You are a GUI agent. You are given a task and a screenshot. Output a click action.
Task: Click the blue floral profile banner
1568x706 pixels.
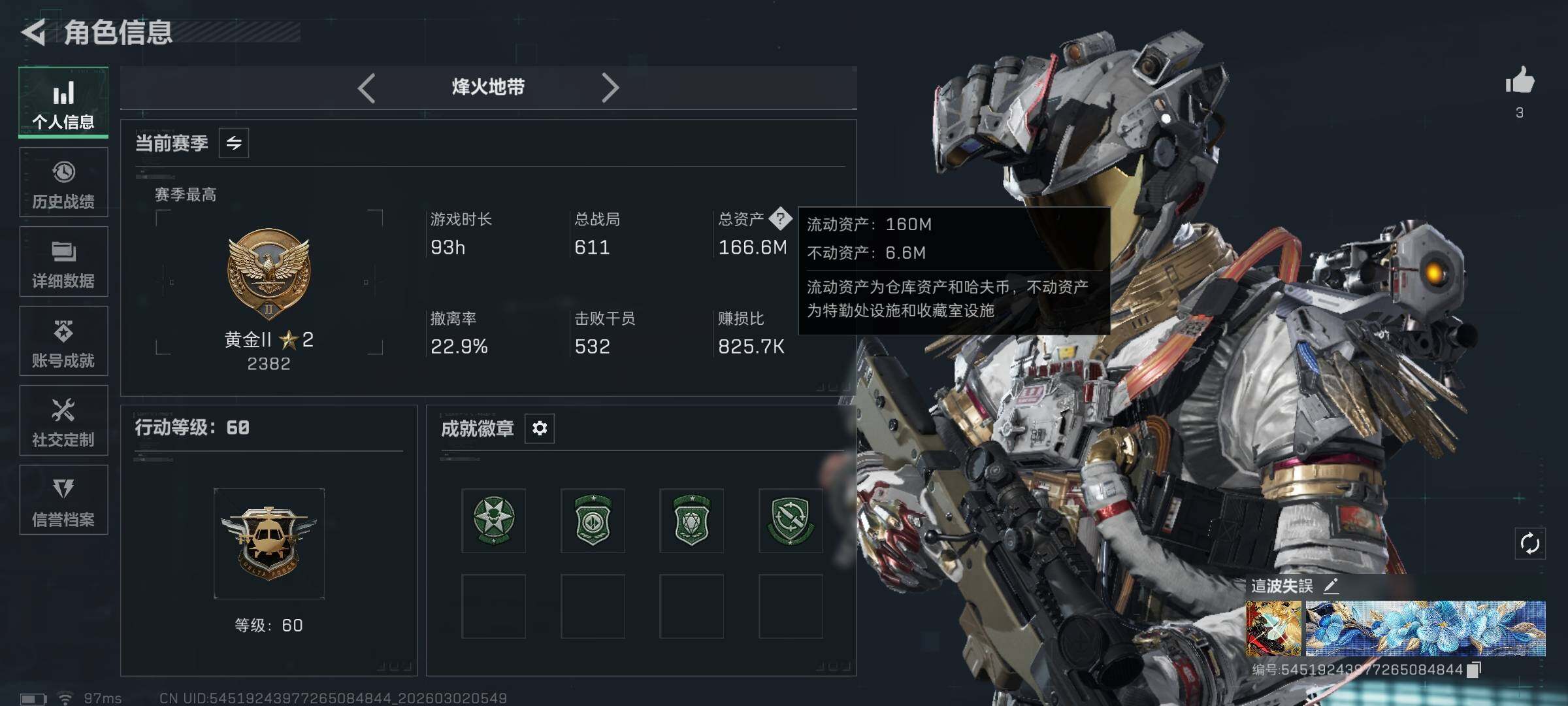click(1425, 628)
